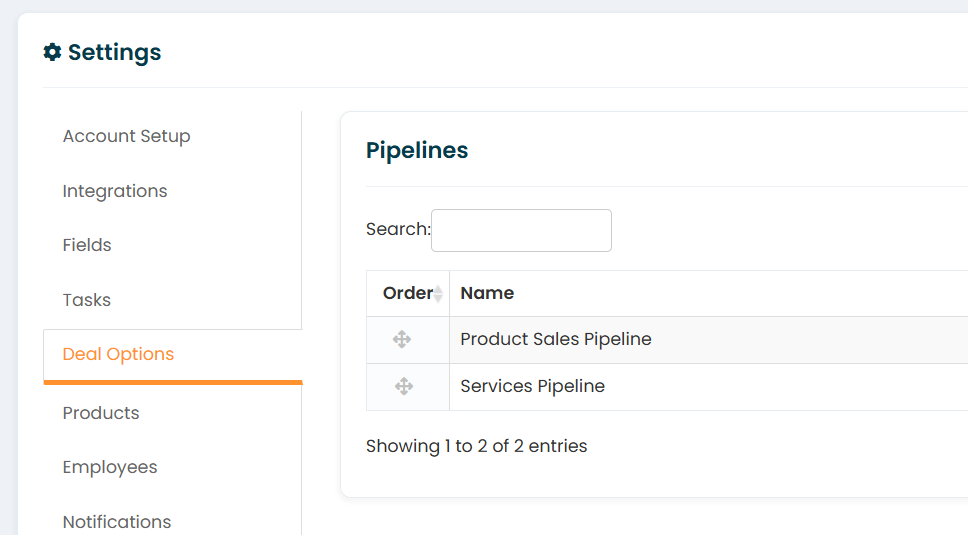Sort by the Order column arrows
The width and height of the screenshot is (968, 535).
pyautogui.click(x=438, y=293)
